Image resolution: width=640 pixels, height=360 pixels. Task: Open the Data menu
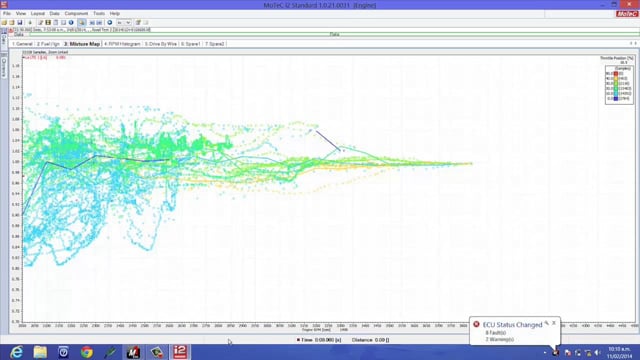[x=54, y=13]
